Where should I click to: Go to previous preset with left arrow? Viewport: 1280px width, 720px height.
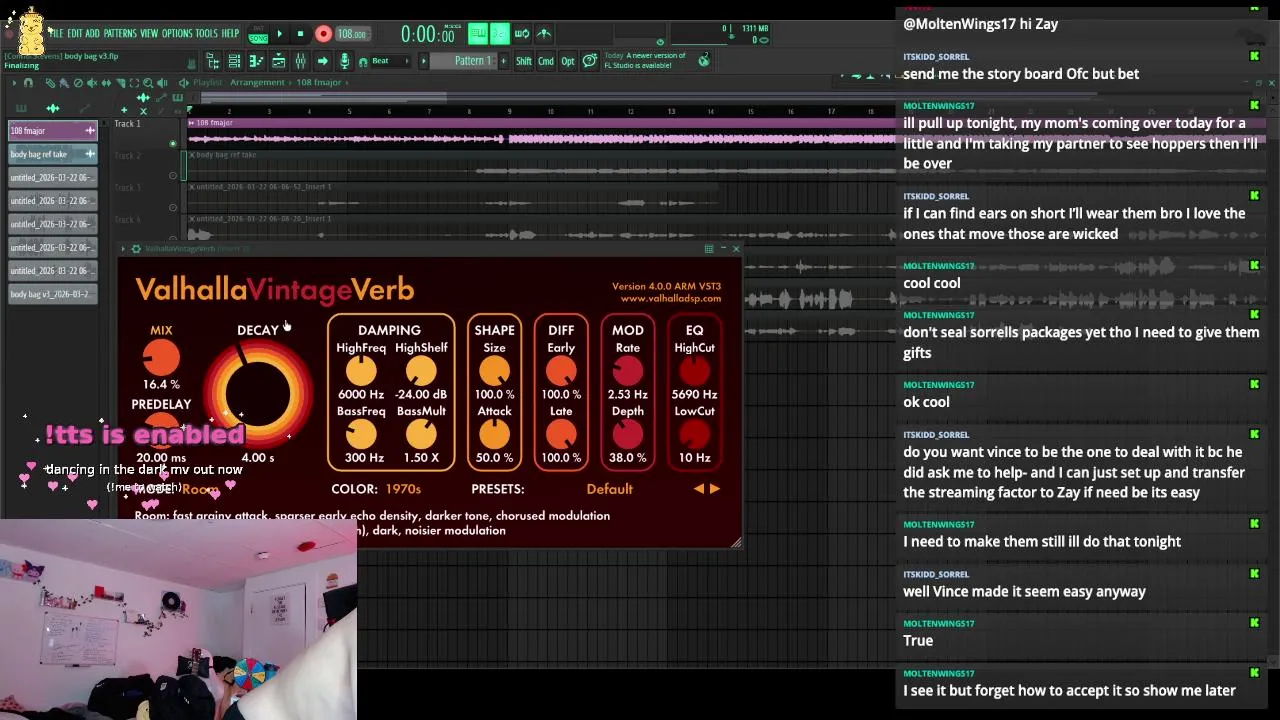(699, 489)
